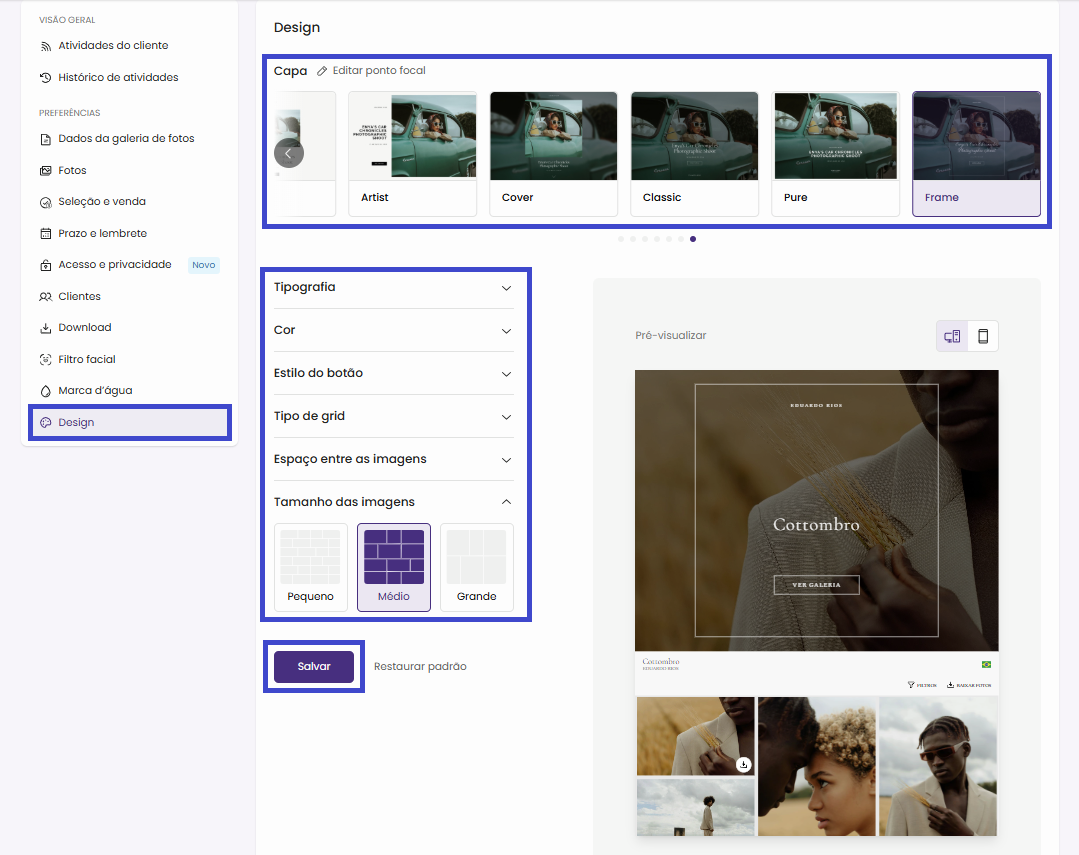Click the carousel left arrow button

(x=288, y=153)
